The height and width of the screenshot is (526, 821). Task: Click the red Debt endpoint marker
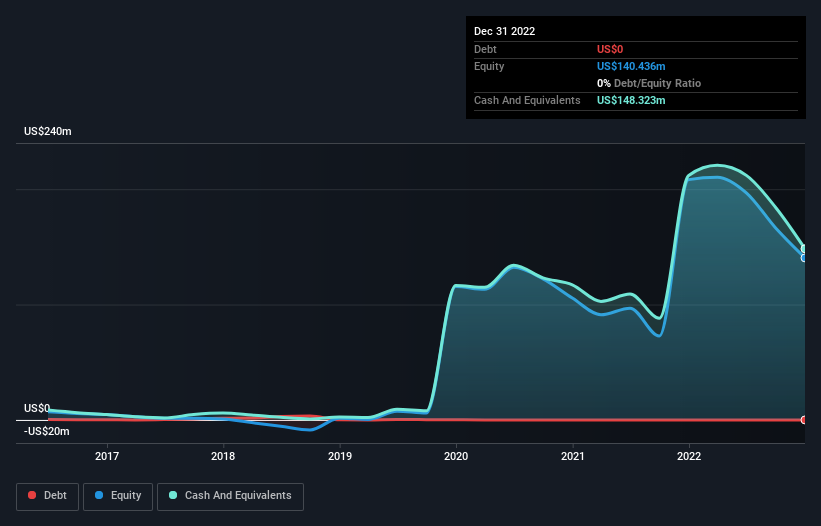coord(804,420)
